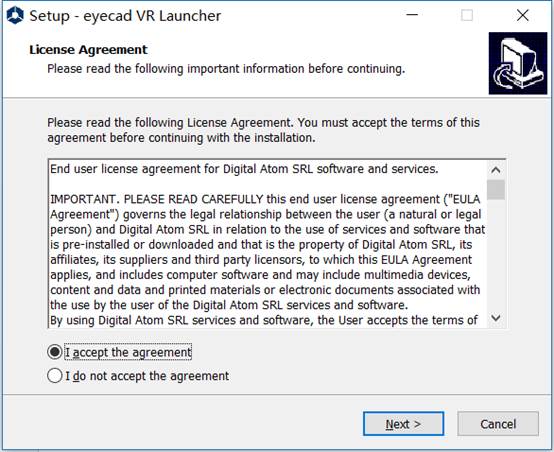Screen dimensions: 554x452
Task: Click the empty scrollbar track below thumb
Action: pos(496,254)
